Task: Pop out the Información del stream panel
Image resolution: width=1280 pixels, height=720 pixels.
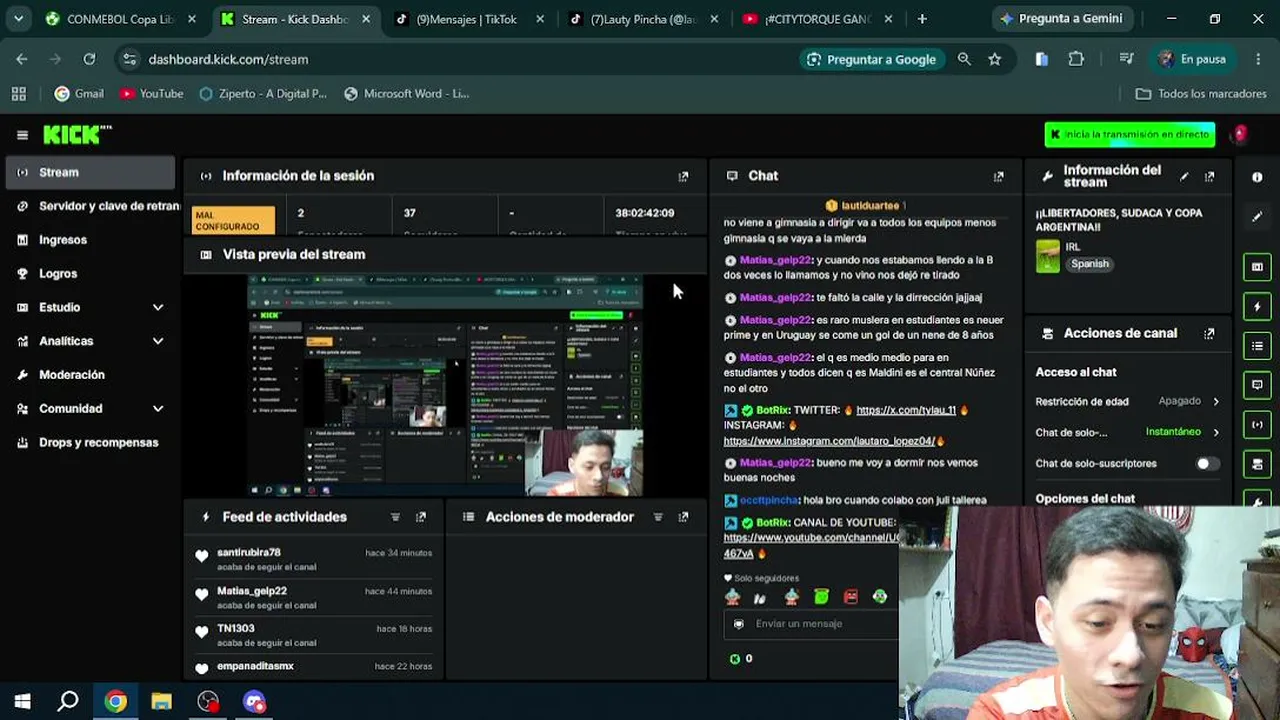Action: point(1209,176)
